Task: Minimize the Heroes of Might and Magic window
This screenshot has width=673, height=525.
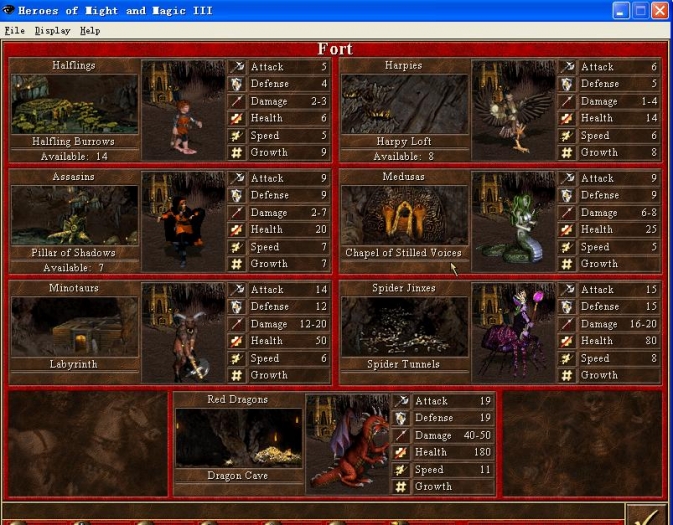Action: pos(620,10)
